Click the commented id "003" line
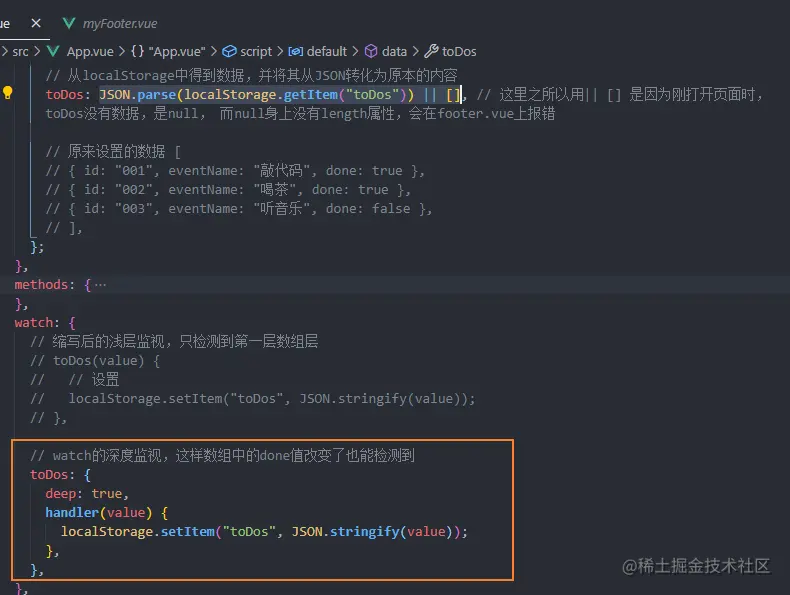This screenshot has height=595, width=790. (238, 209)
